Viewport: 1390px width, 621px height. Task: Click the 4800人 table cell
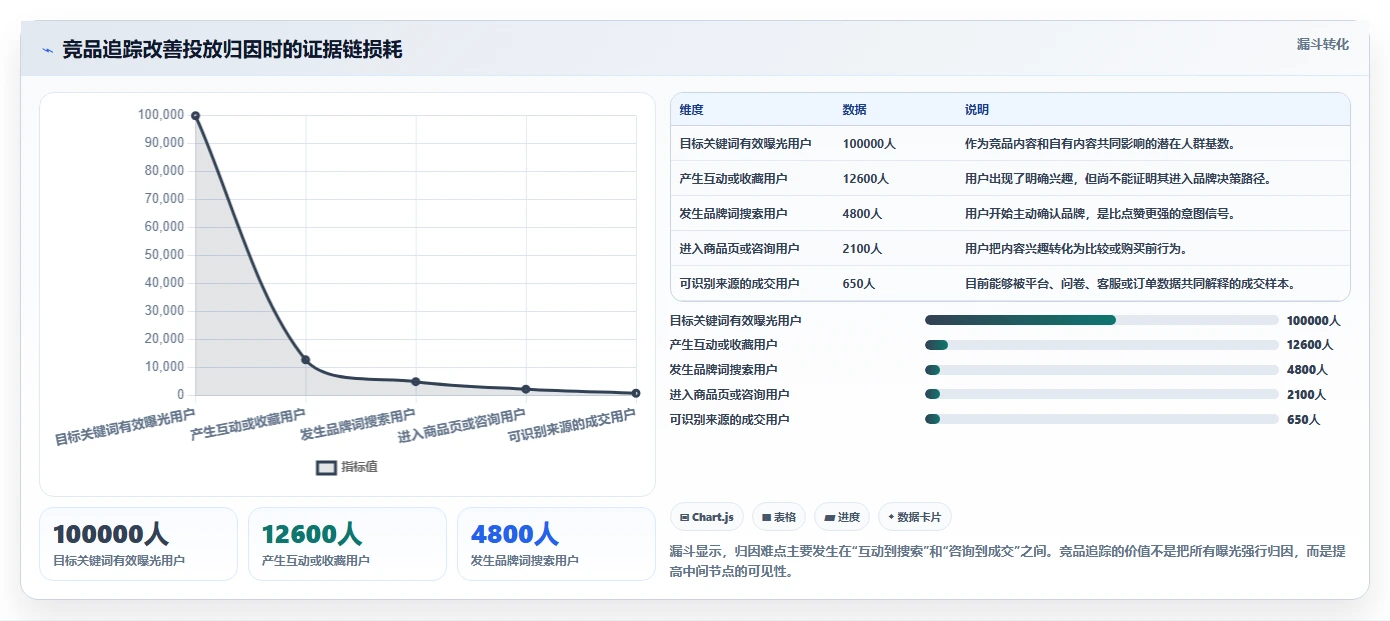click(862, 214)
